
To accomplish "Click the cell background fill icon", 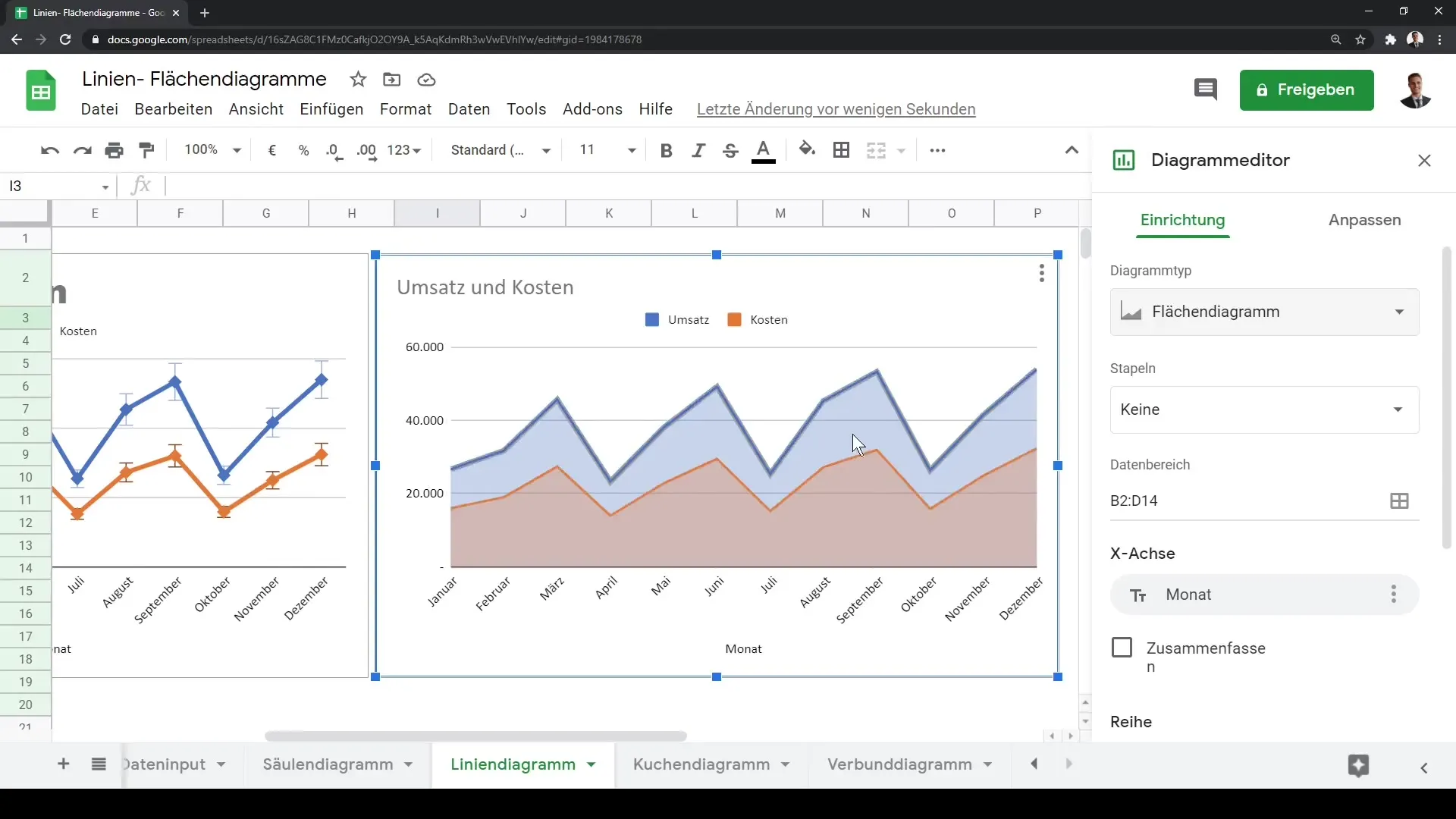I will [806, 149].
